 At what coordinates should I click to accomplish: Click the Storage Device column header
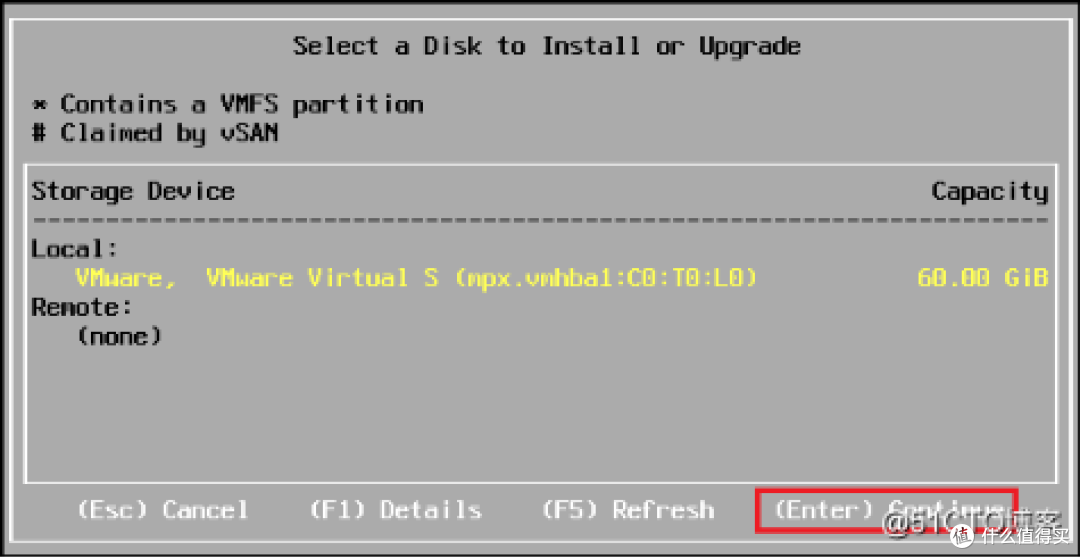(133, 191)
